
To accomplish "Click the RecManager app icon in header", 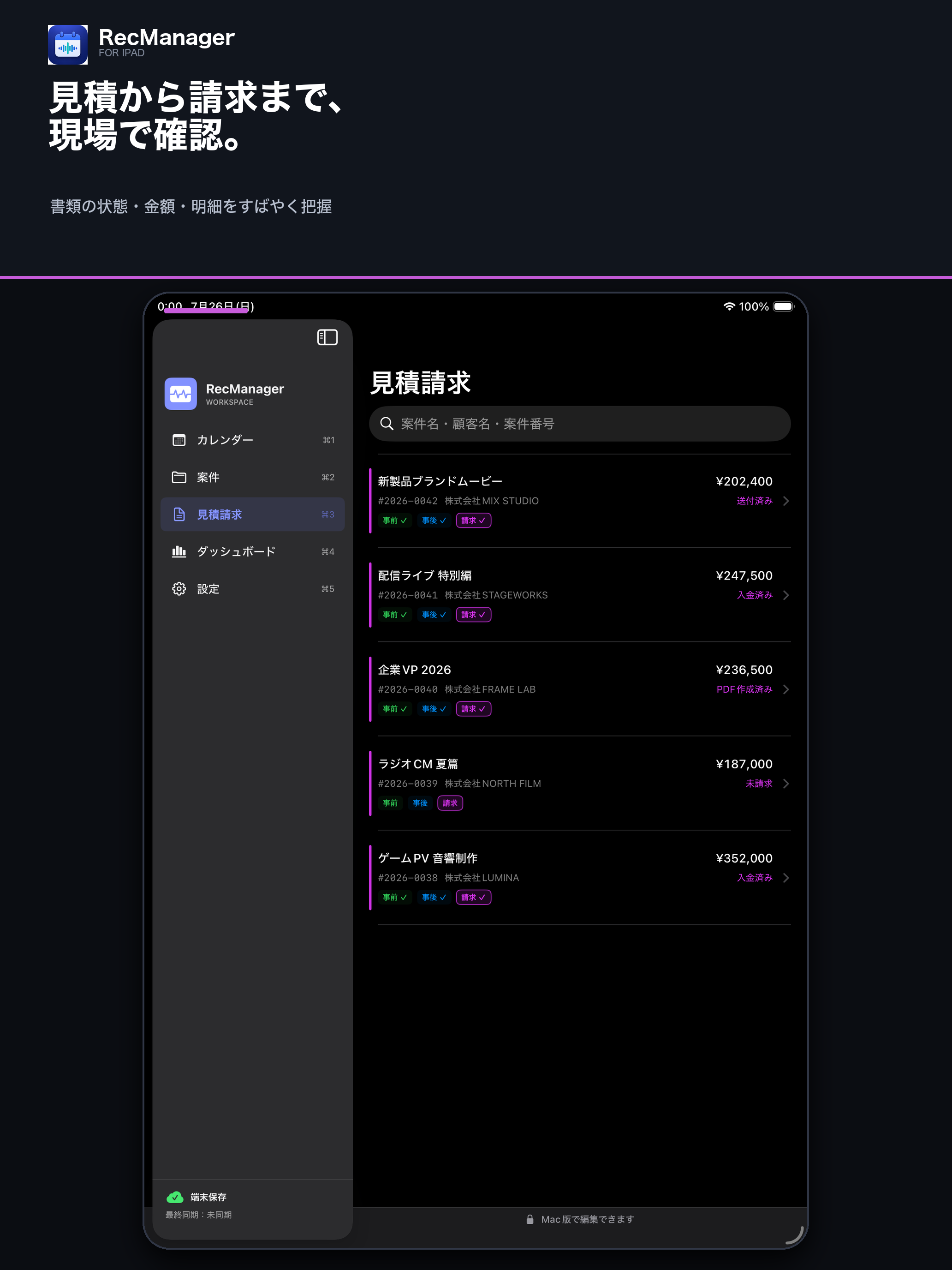I will 68,45.
